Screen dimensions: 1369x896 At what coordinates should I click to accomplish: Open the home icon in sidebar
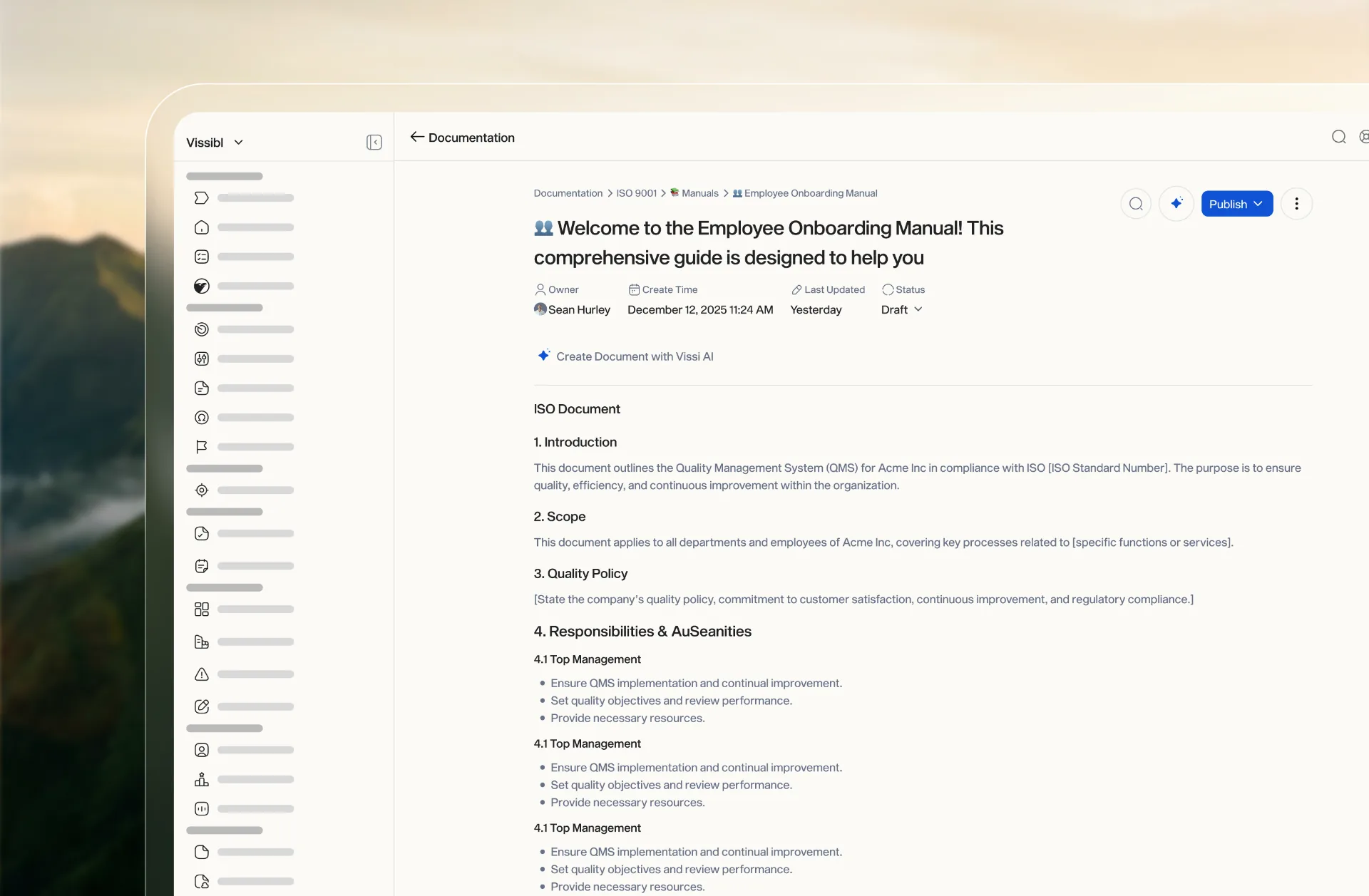[x=202, y=227]
